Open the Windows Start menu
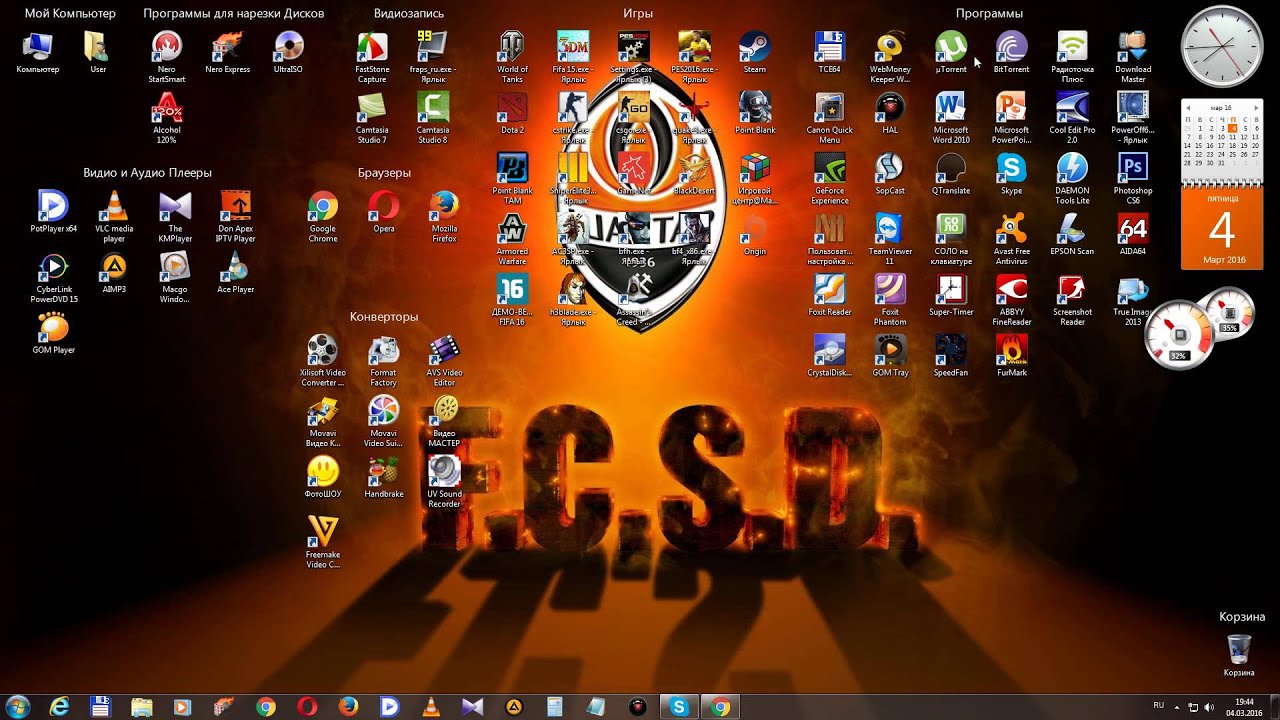The width and height of the screenshot is (1280, 720). [x=18, y=707]
